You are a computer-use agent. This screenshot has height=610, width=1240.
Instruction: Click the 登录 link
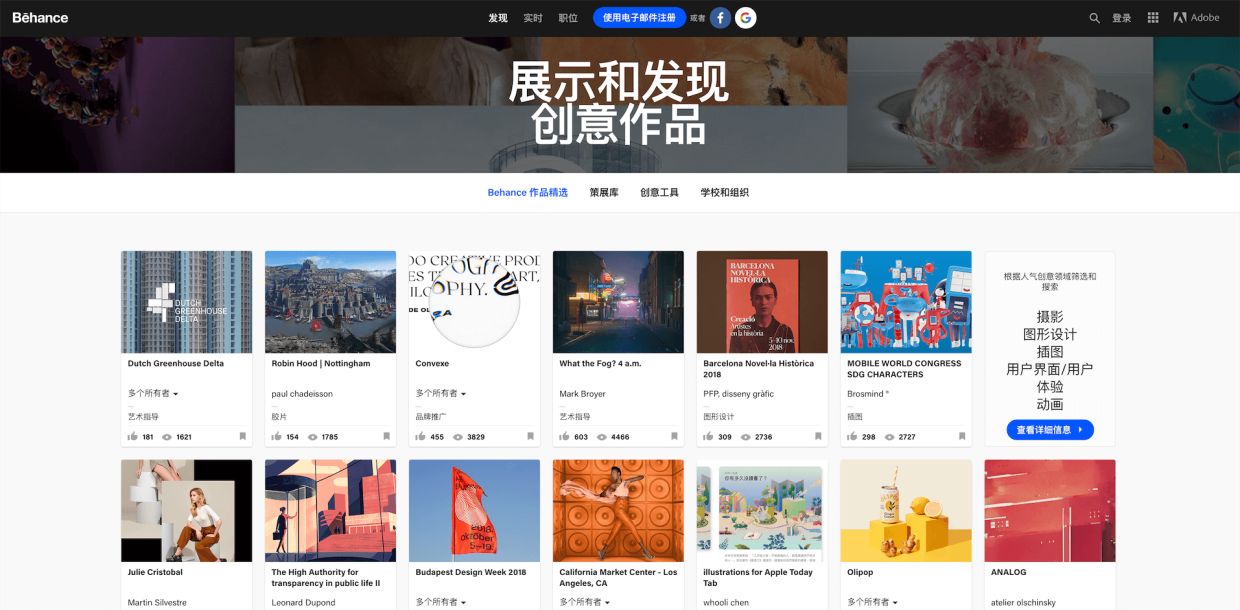tap(1122, 18)
